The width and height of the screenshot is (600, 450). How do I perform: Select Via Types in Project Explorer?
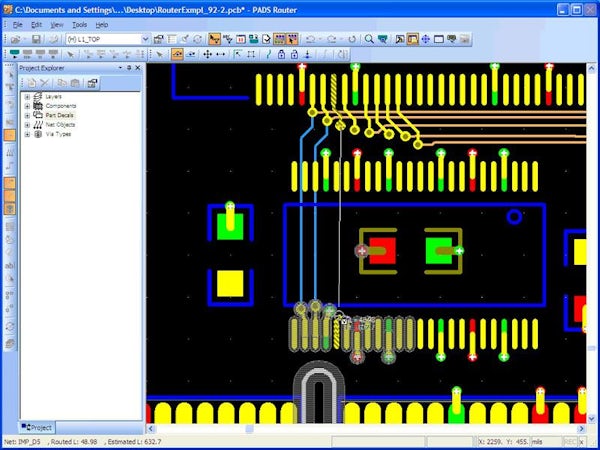[58, 134]
